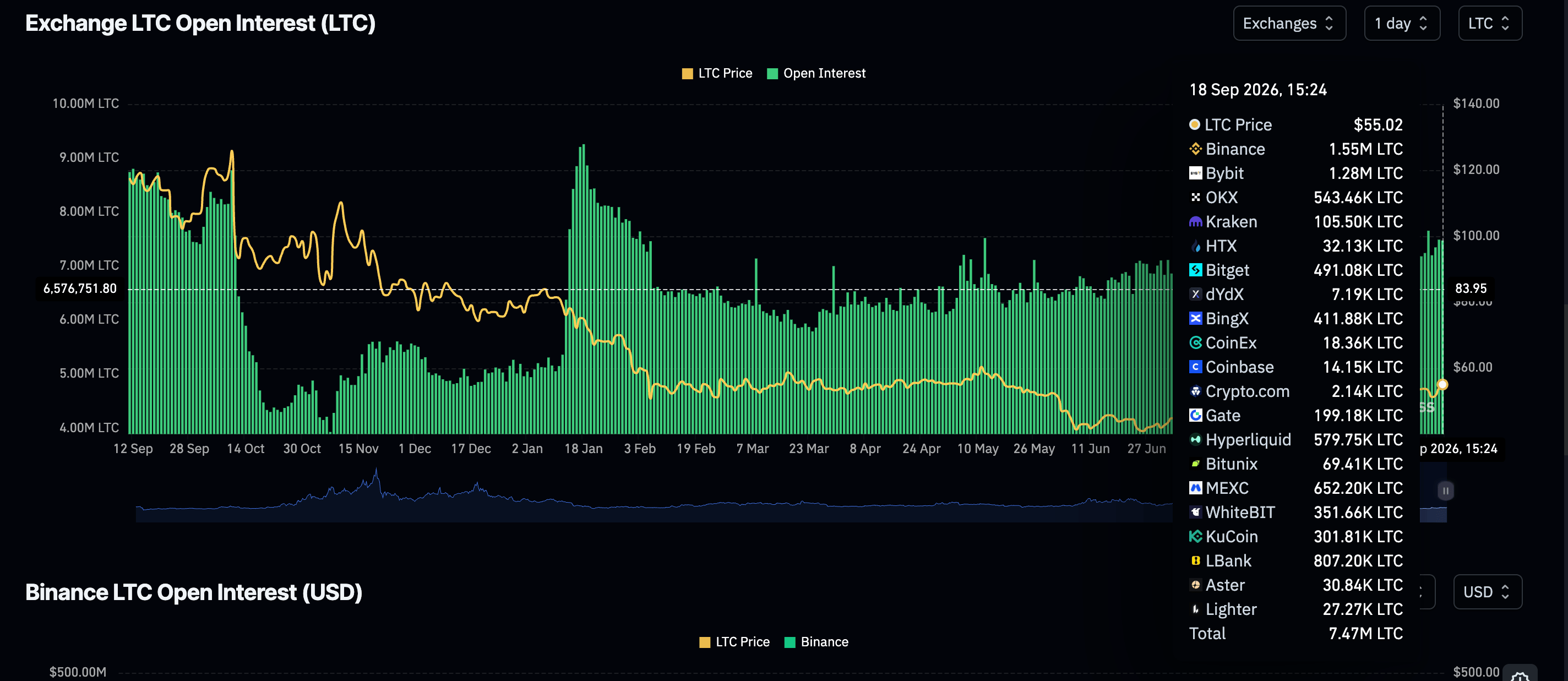
Task: Click the 10 May x-axis label
Action: tap(978, 449)
